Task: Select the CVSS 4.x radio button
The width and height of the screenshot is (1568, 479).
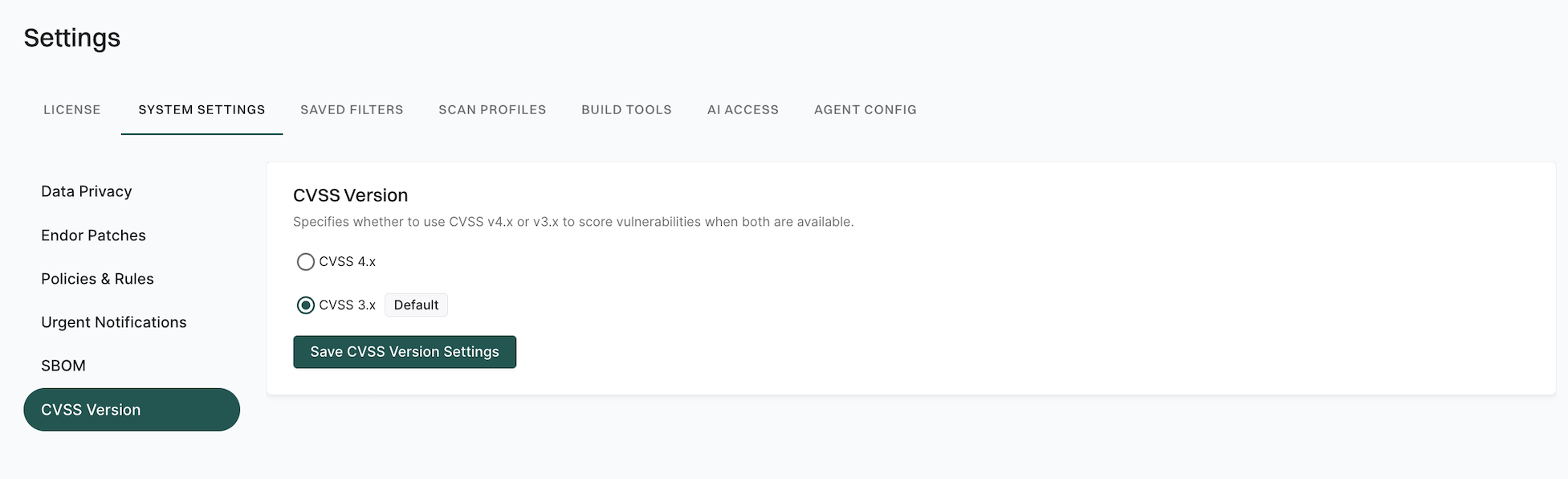Action: click(x=305, y=262)
